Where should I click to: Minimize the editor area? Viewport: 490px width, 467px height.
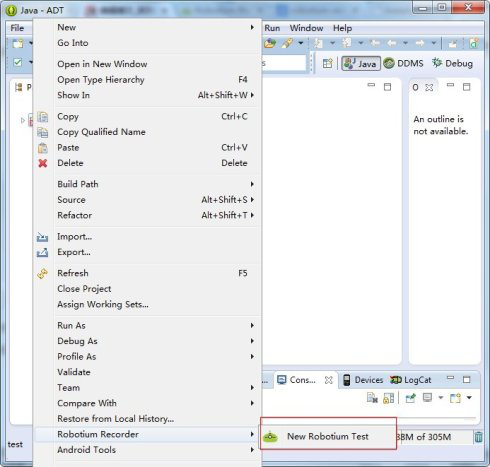coord(371,85)
